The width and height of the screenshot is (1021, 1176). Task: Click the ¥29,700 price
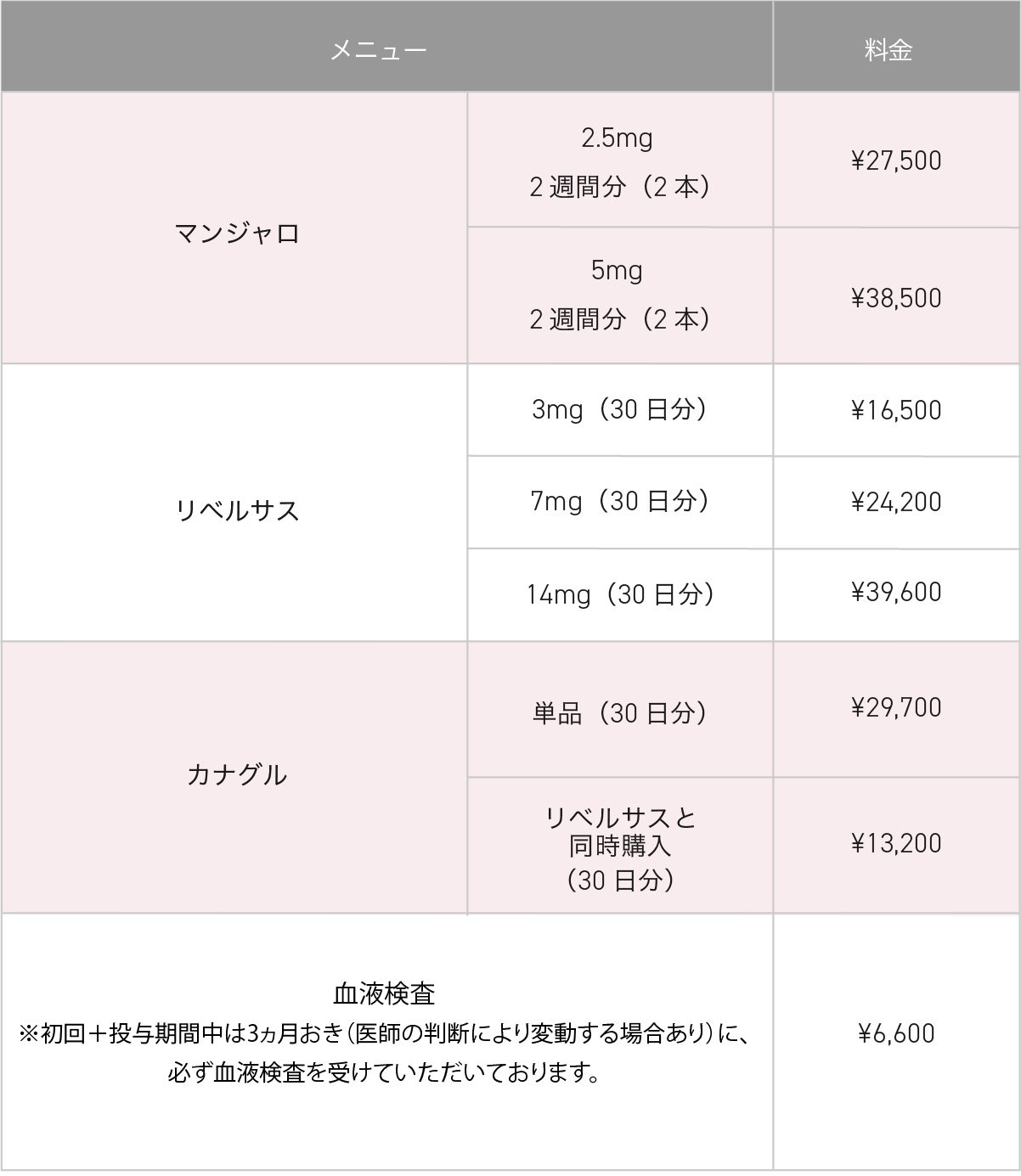click(896, 707)
